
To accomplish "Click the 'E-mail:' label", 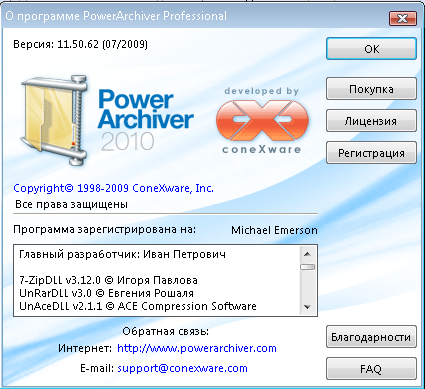I will (x=97, y=368).
